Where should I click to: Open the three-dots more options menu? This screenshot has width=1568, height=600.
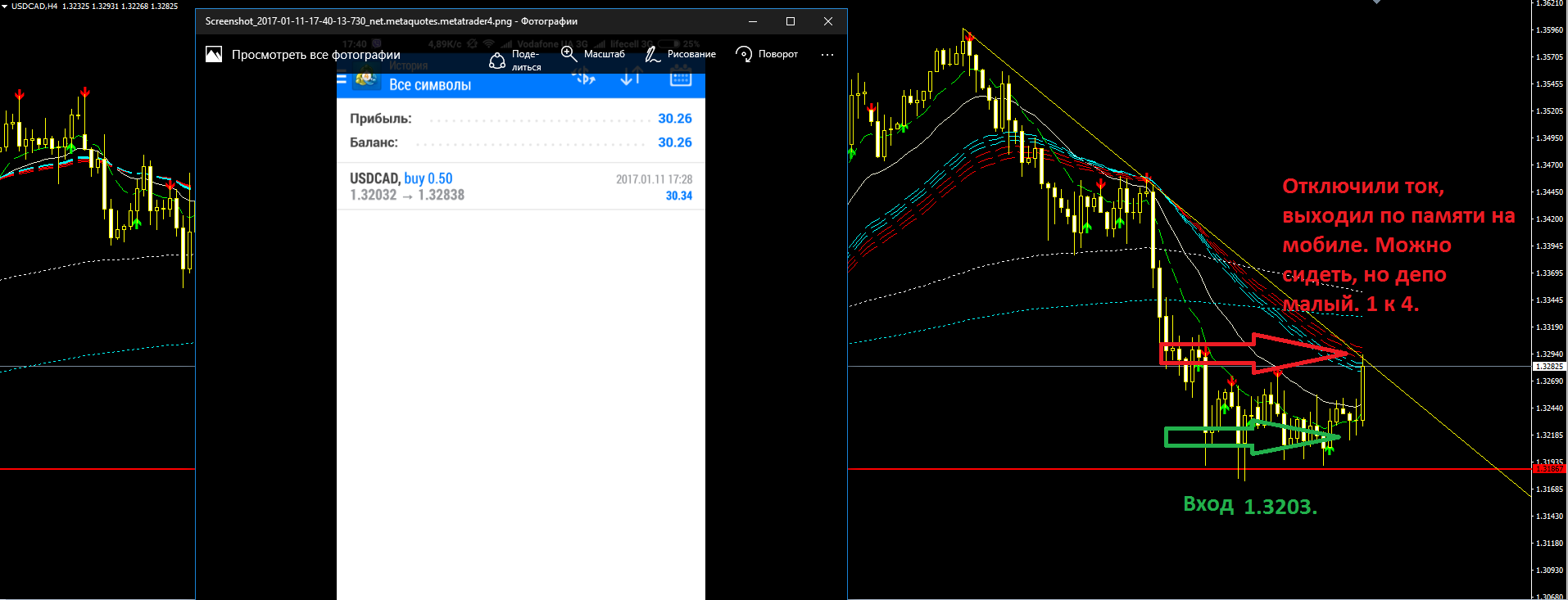click(x=827, y=55)
